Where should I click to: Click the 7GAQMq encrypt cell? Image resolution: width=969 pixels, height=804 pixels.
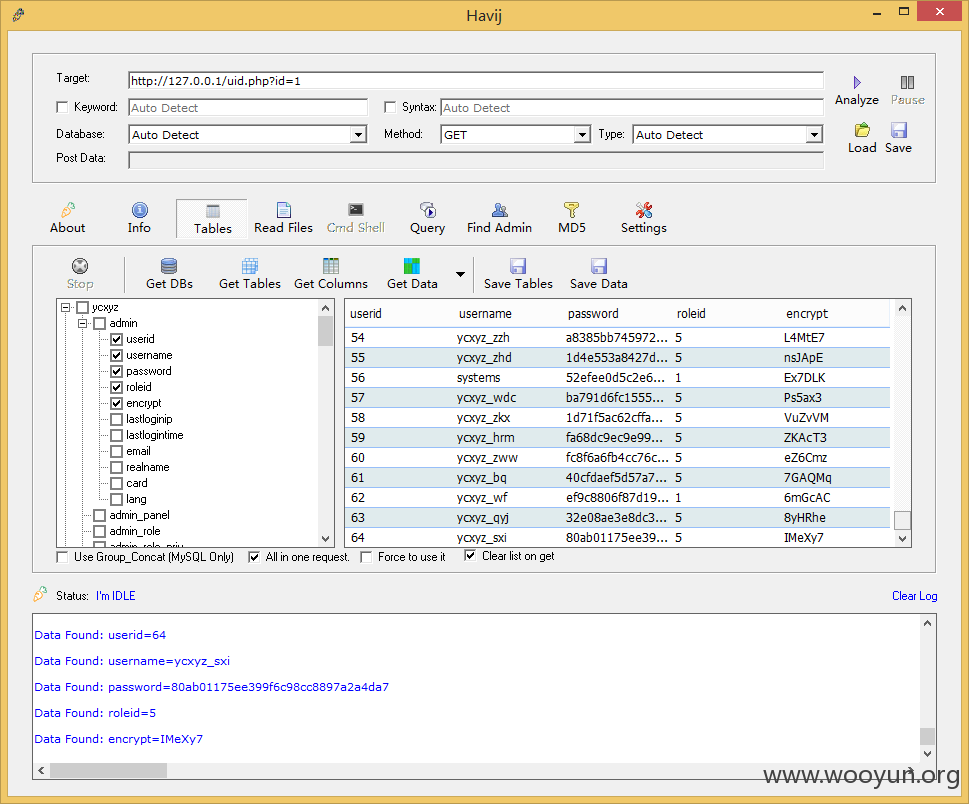pyautogui.click(x=808, y=478)
